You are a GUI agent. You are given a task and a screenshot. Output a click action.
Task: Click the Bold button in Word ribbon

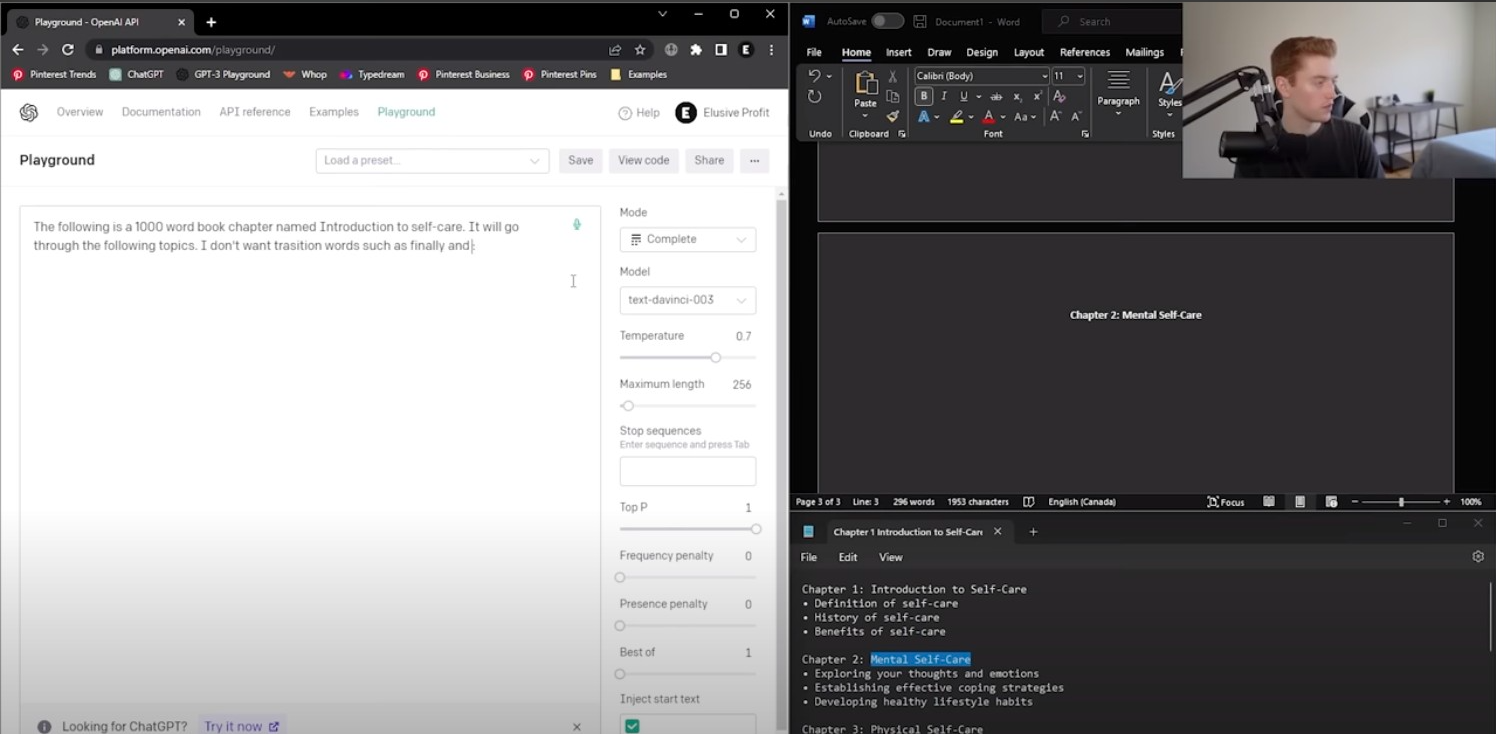924,97
